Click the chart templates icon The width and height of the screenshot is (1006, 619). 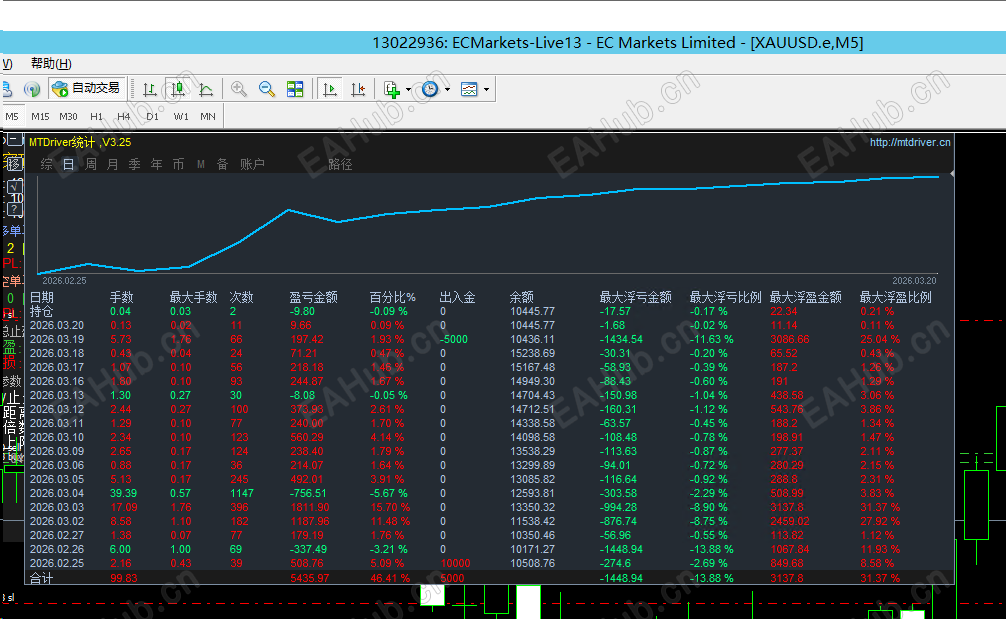(469, 89)
